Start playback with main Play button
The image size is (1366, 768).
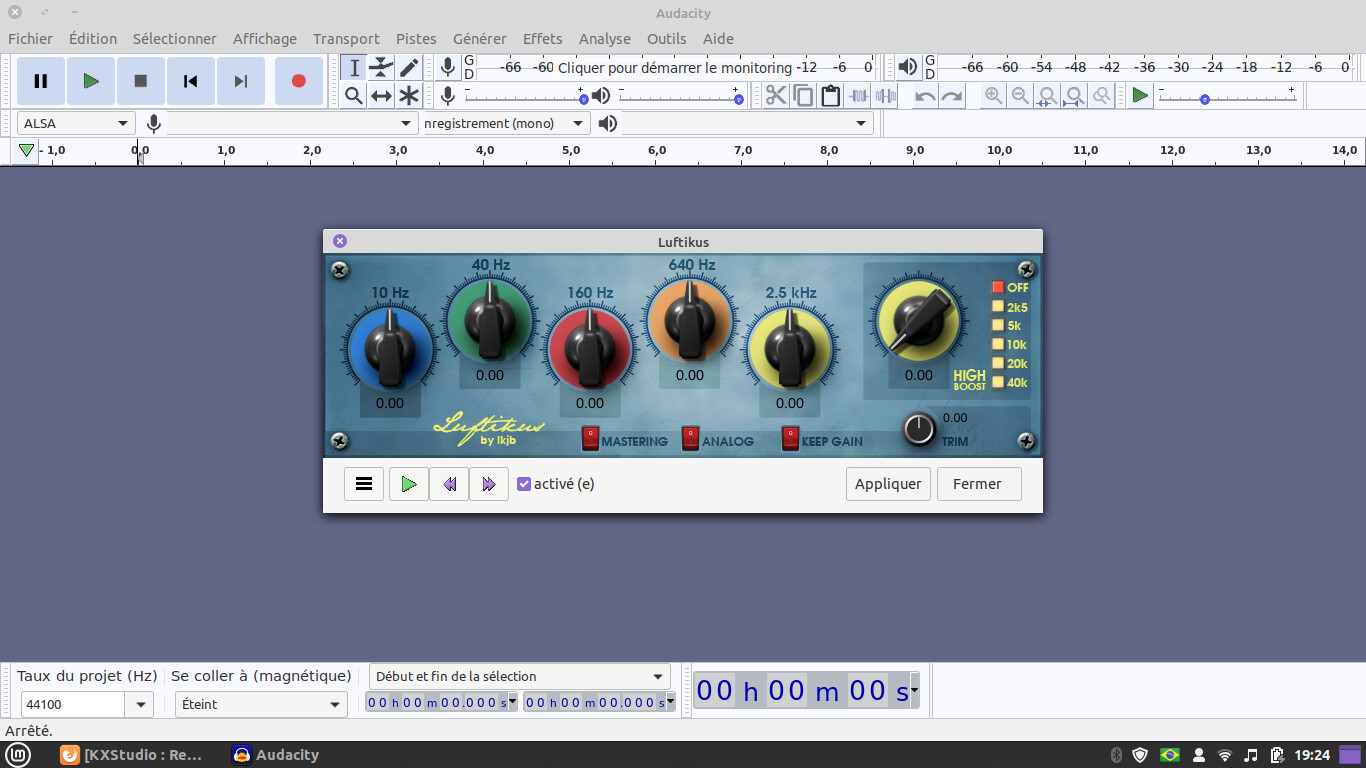91,81
